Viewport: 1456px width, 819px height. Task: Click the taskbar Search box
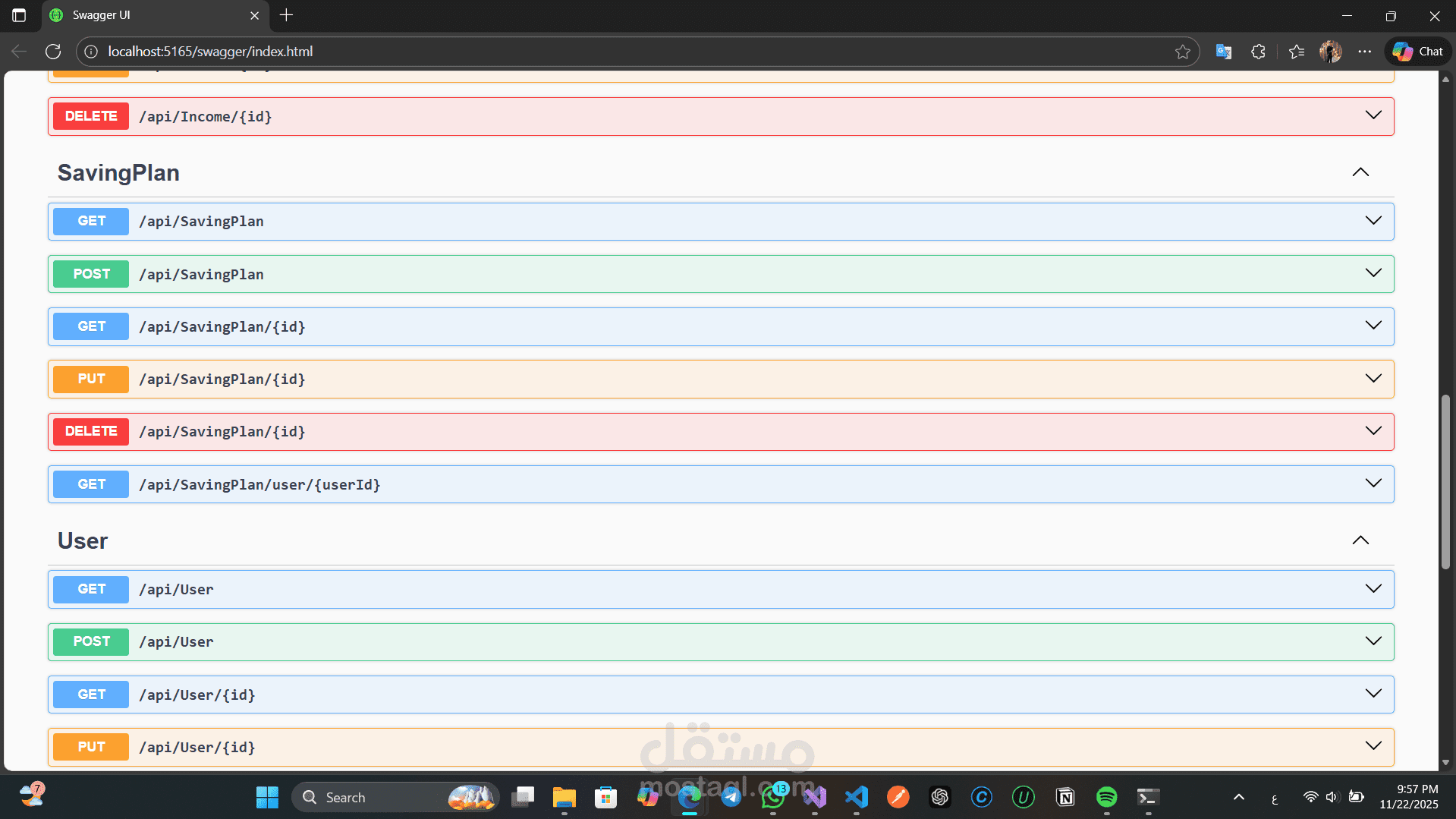coord(395,797)
